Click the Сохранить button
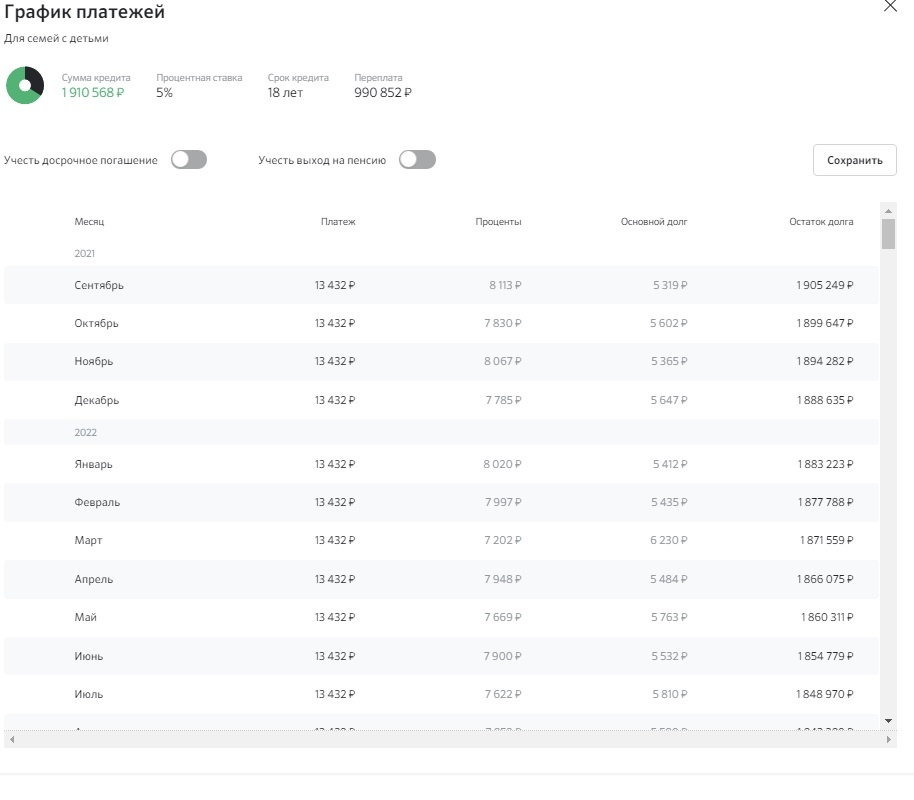 pyautogui.click(x=855, y=160)
